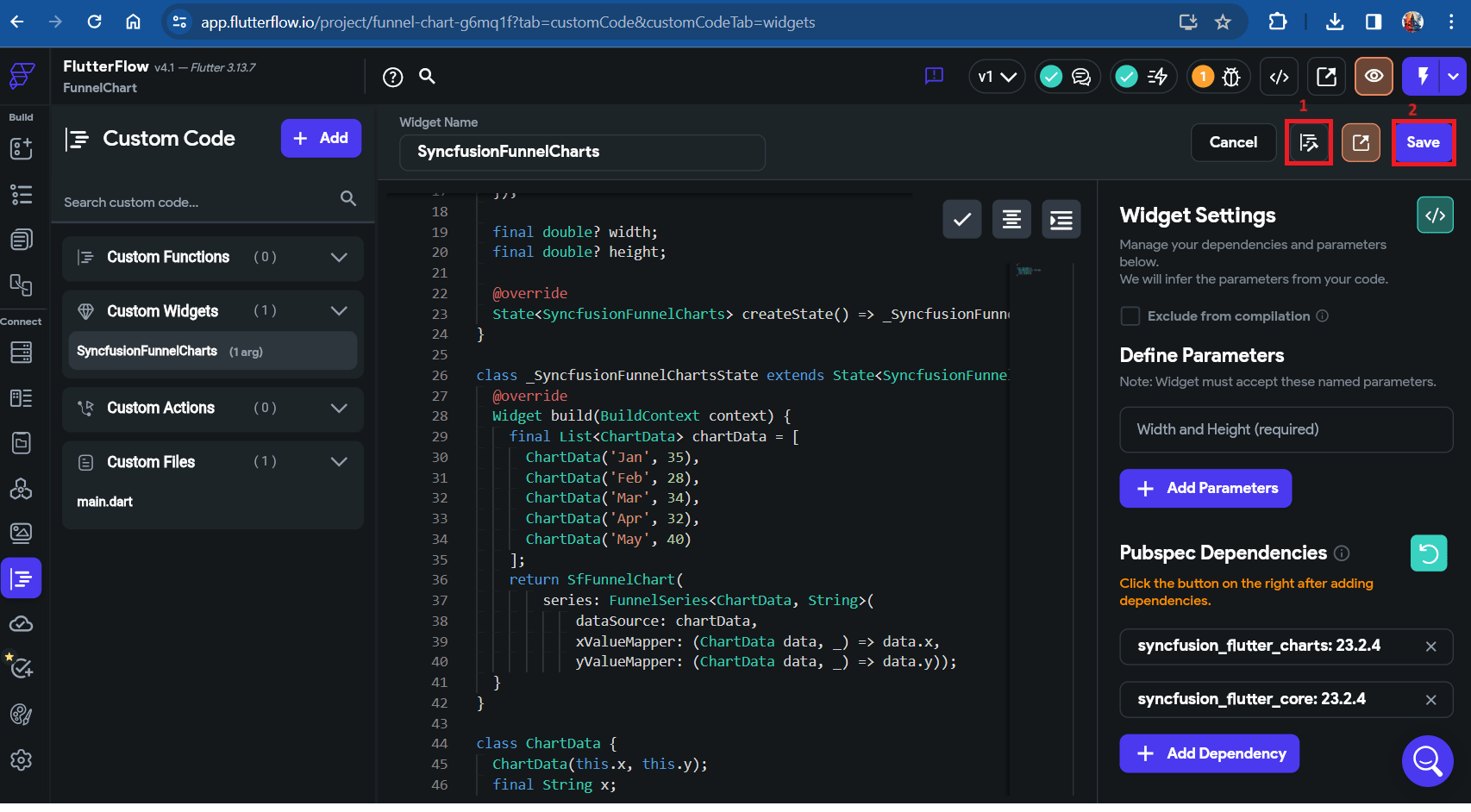Click code line 36 return SfFunnelChart

(x=596, y=580)
